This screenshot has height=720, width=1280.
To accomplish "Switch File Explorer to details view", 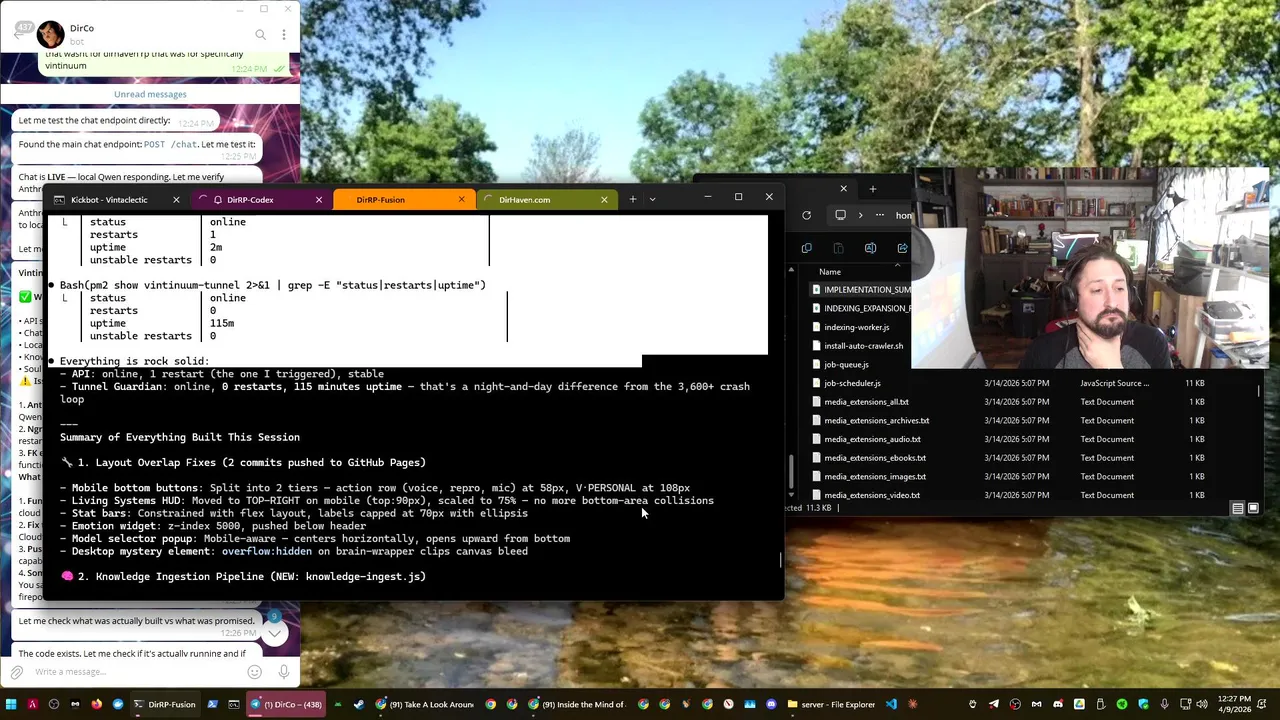I will 1238,508.
